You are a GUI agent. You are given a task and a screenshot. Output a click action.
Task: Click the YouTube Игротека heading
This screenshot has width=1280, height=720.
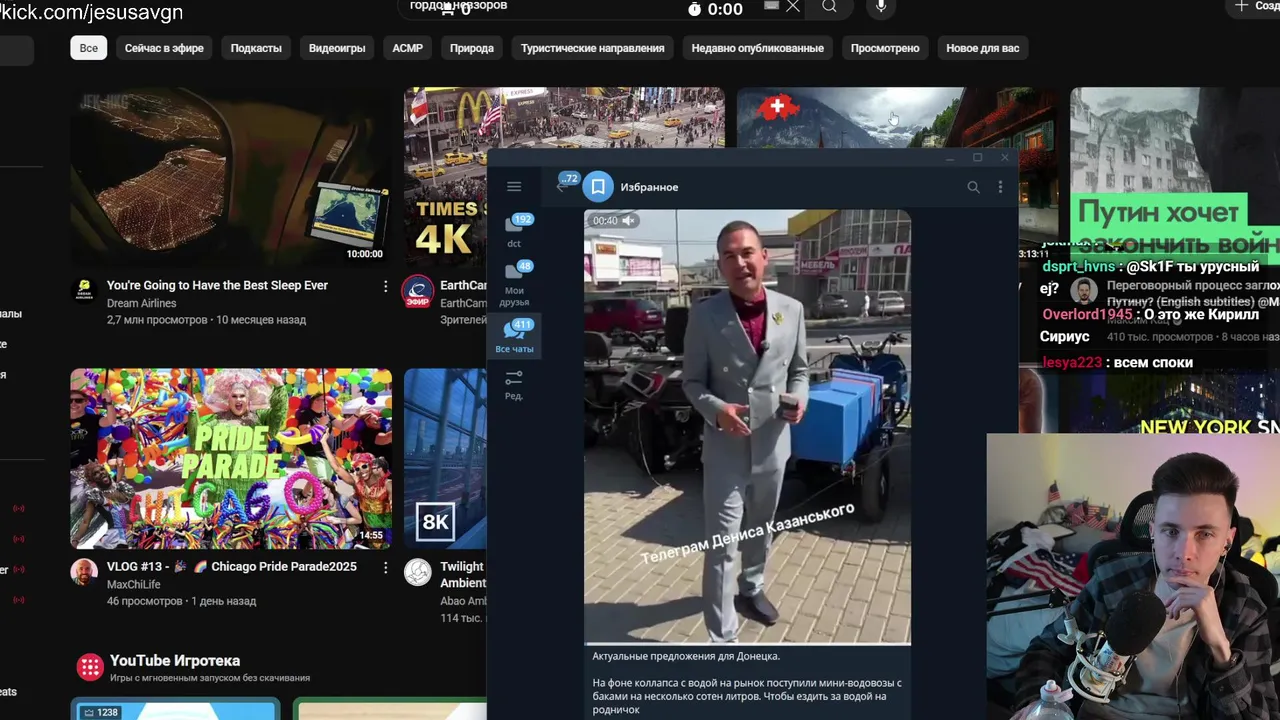tap(175, 661)
